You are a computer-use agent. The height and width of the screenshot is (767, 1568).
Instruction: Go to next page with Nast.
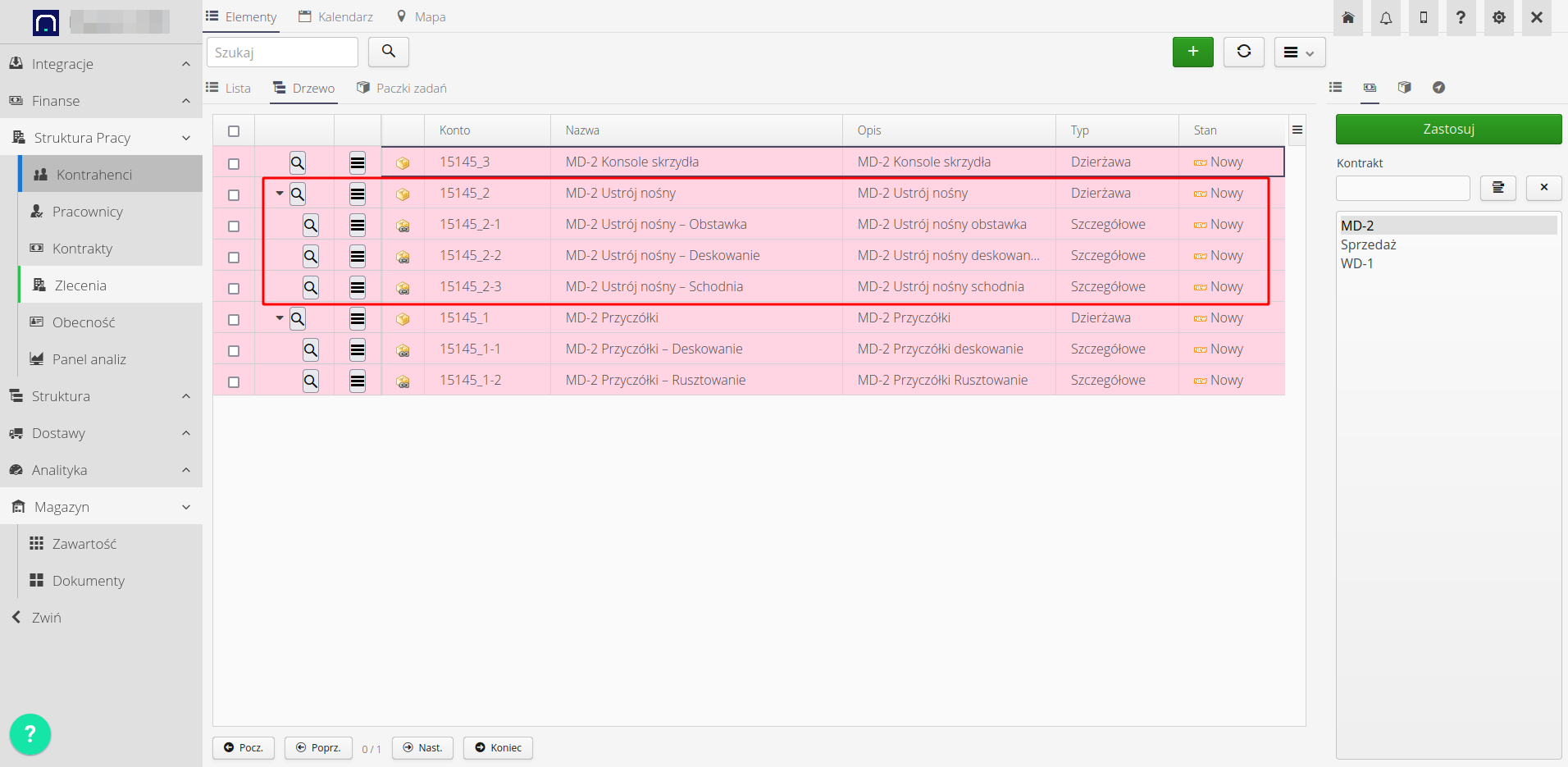pos(422,747)
